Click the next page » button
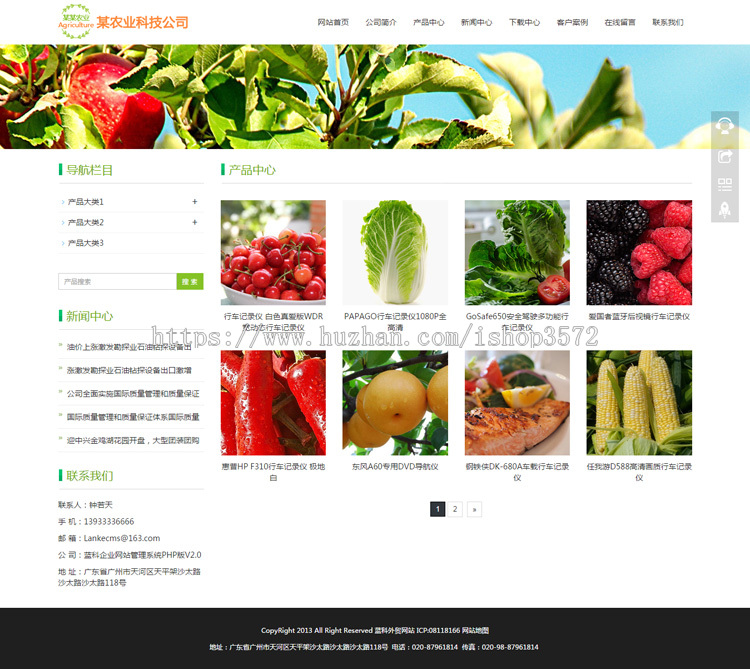 (474, 509)
